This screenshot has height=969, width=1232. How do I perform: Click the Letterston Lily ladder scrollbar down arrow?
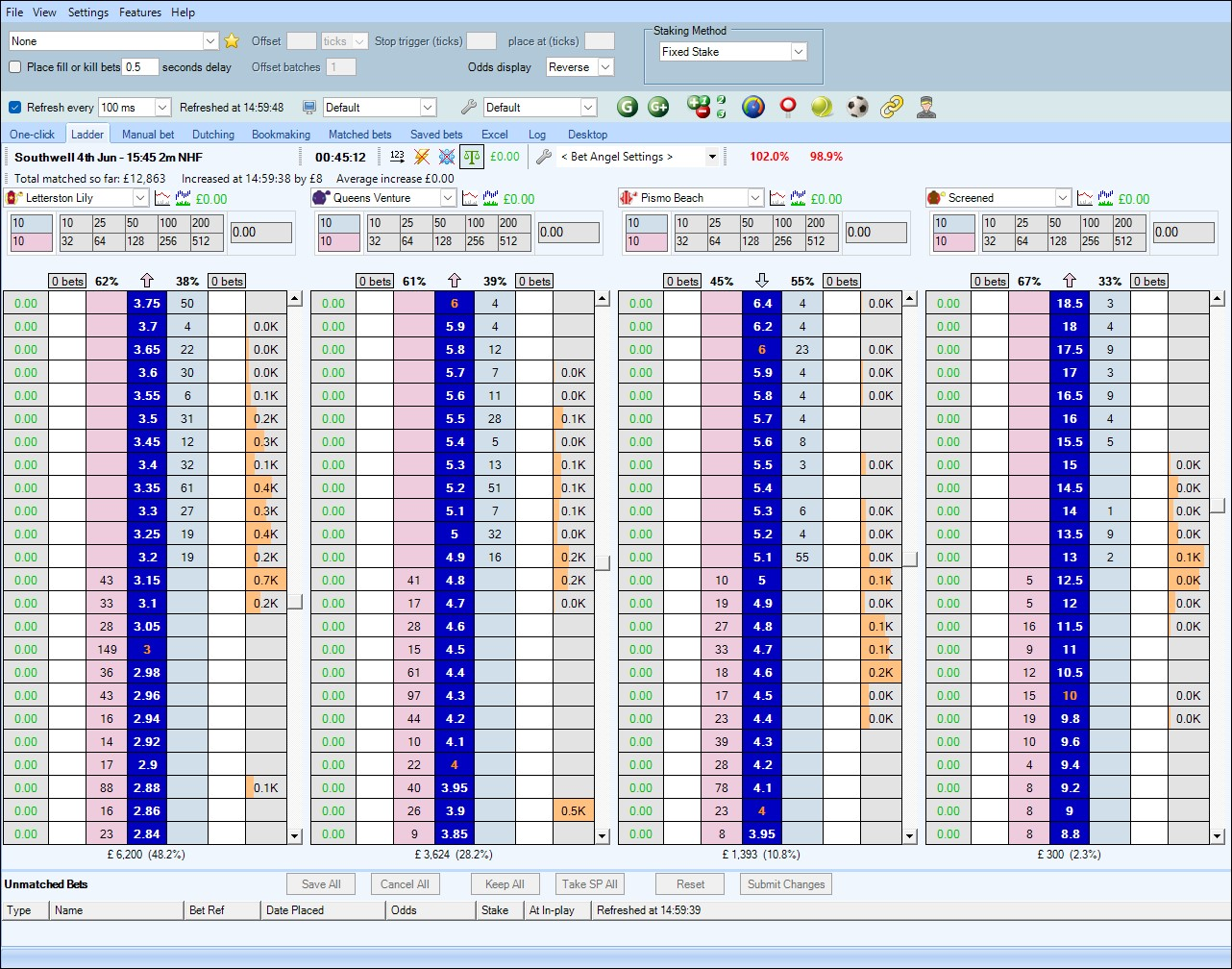tap(295, 836)
